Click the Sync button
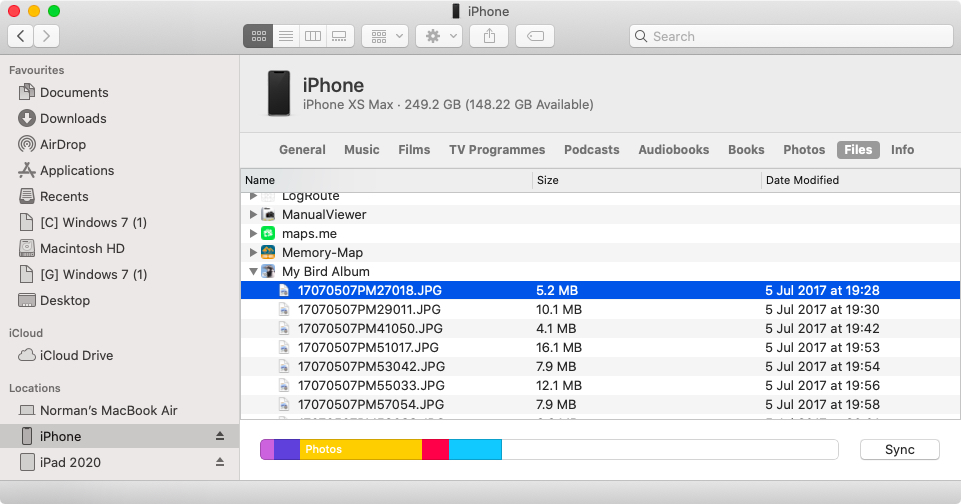The height and width of the screenshot is (504, 961). (899, 450)
